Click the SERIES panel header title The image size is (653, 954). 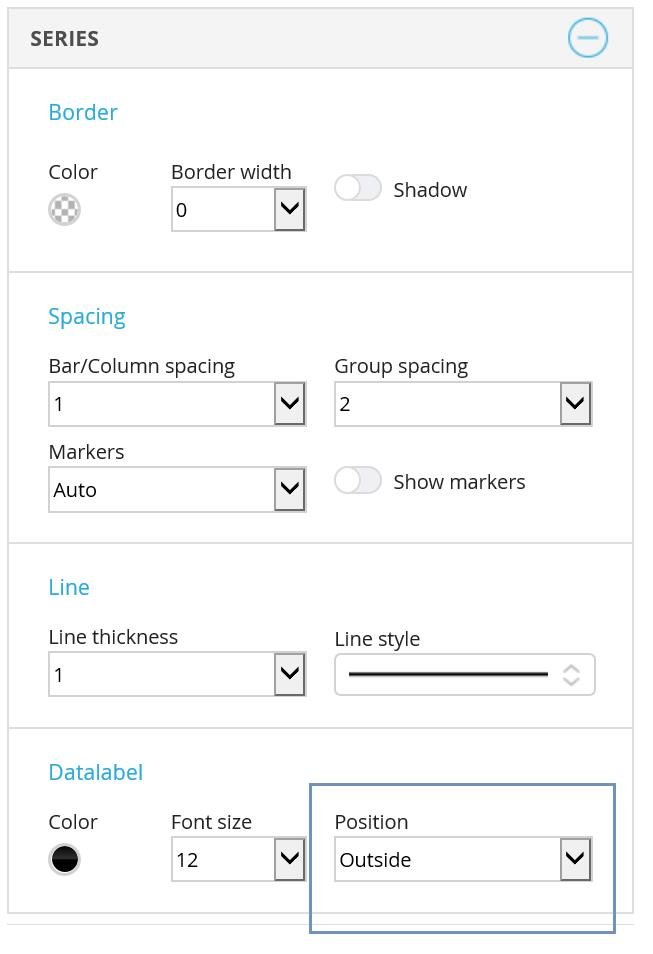(65, 38)
